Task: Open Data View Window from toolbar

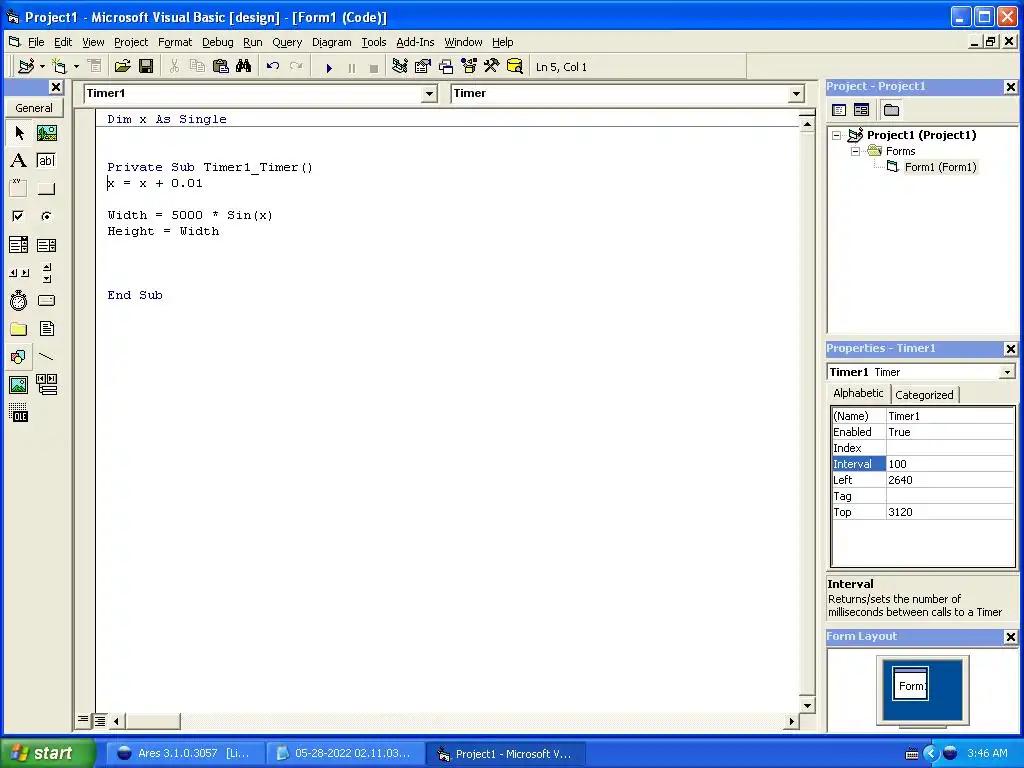Action: tap(515, 67)
